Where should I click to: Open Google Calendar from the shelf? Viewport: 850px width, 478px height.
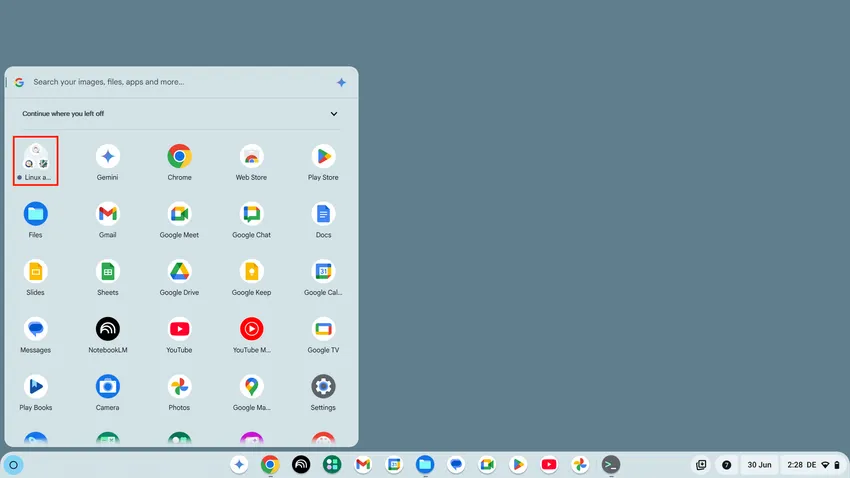pos(394,464)
